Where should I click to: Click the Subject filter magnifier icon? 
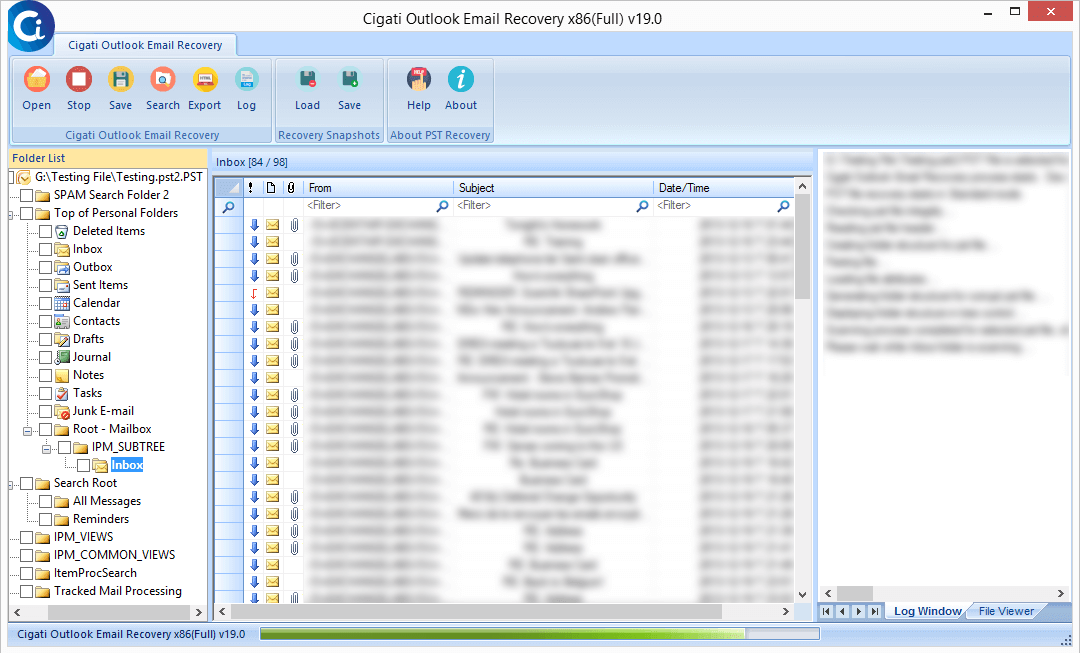coord(642,206)
